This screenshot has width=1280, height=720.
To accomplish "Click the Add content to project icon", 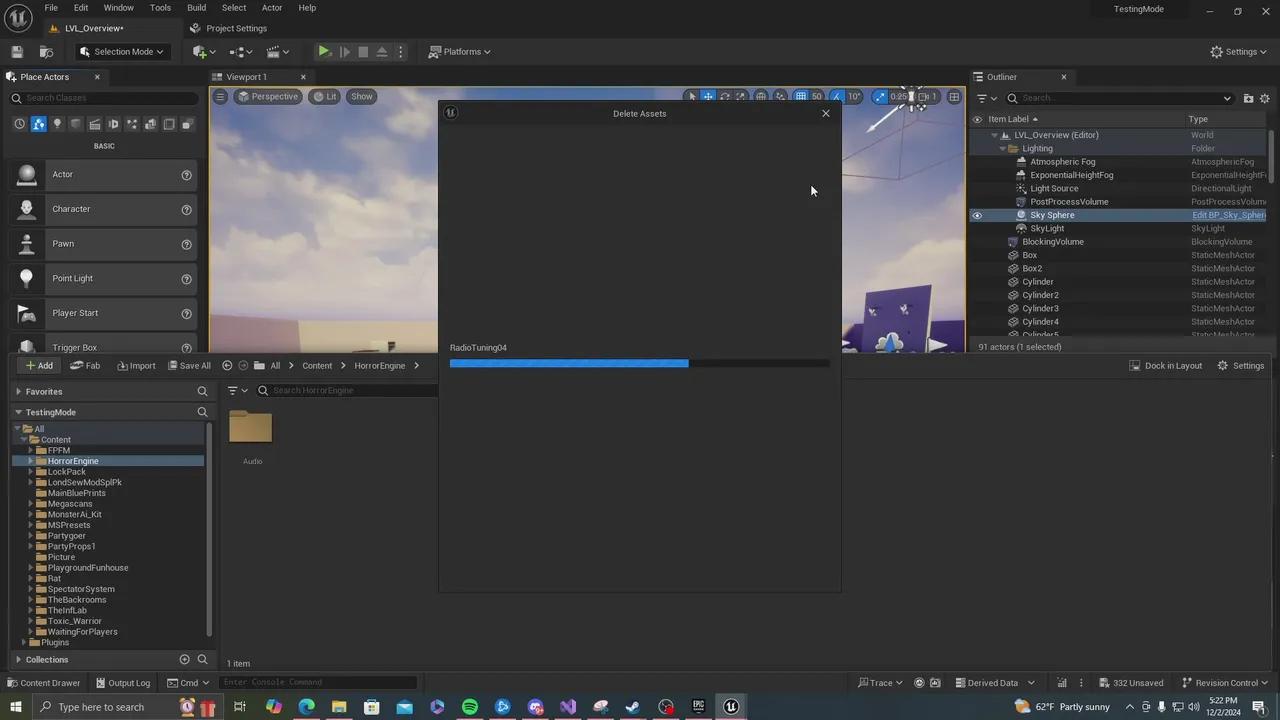I will 204,52.
